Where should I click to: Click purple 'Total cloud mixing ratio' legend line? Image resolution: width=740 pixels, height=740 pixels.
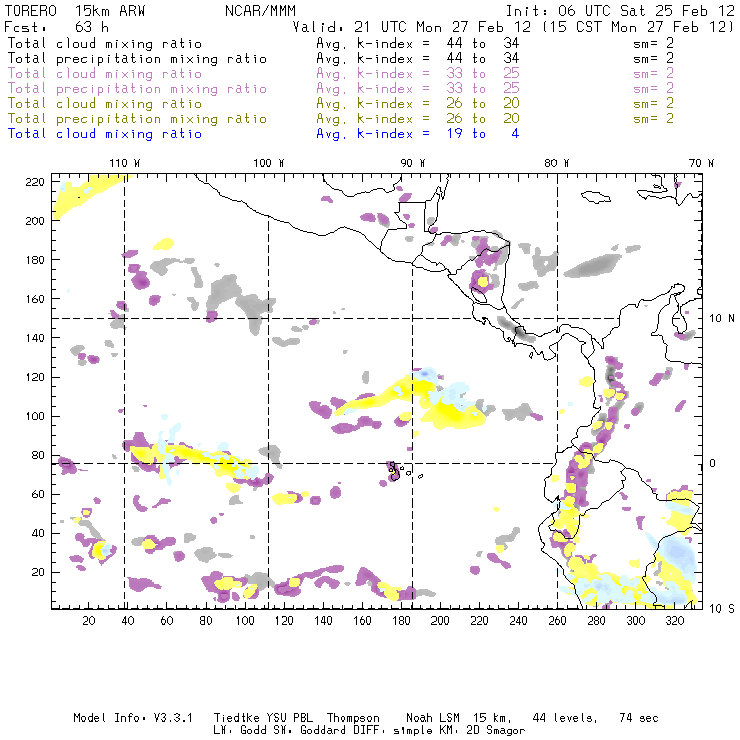(105, 74)
